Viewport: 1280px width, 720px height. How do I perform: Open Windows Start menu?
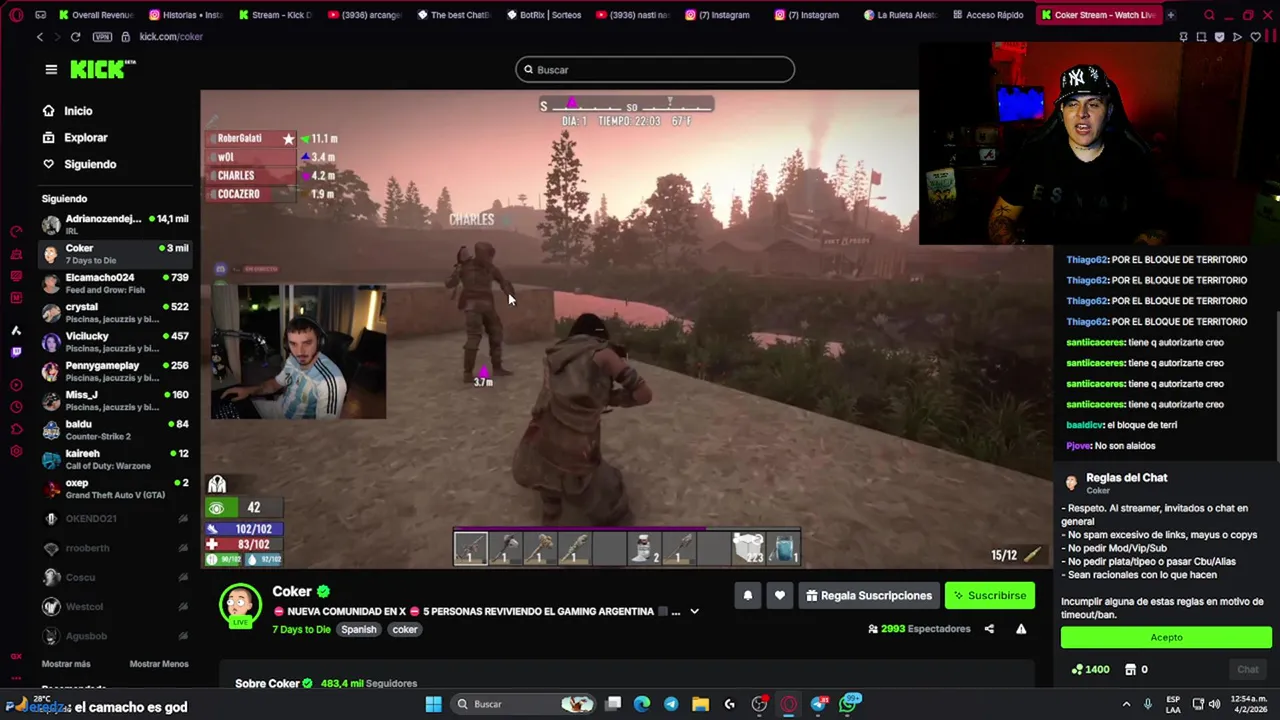(x=433, y=704)
